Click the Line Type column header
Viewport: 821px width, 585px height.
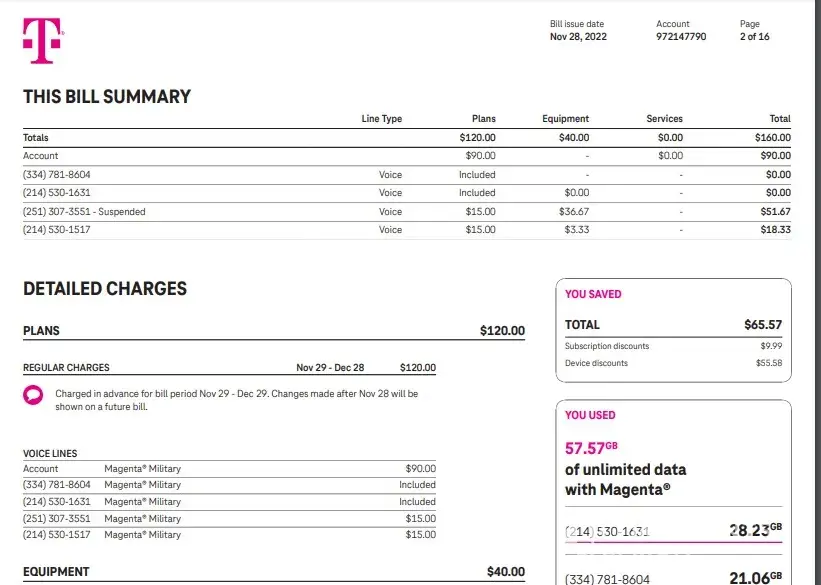pos(381,119)
